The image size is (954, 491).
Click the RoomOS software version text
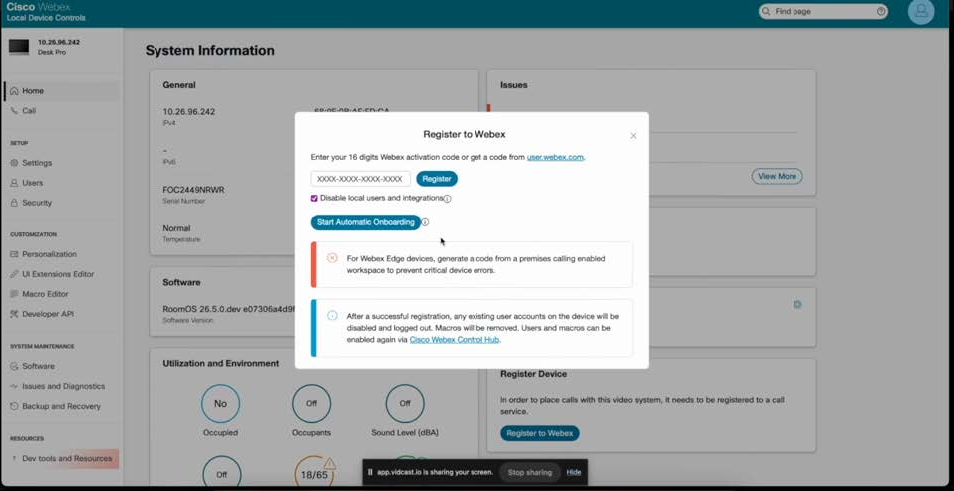coord(229,309)
